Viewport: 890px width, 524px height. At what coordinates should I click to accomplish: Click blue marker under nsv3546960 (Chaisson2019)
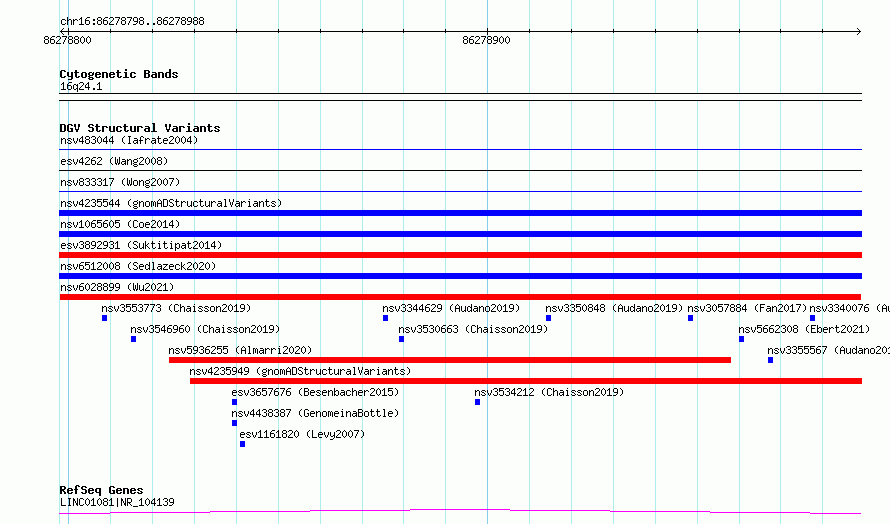[x=133, y=339]
